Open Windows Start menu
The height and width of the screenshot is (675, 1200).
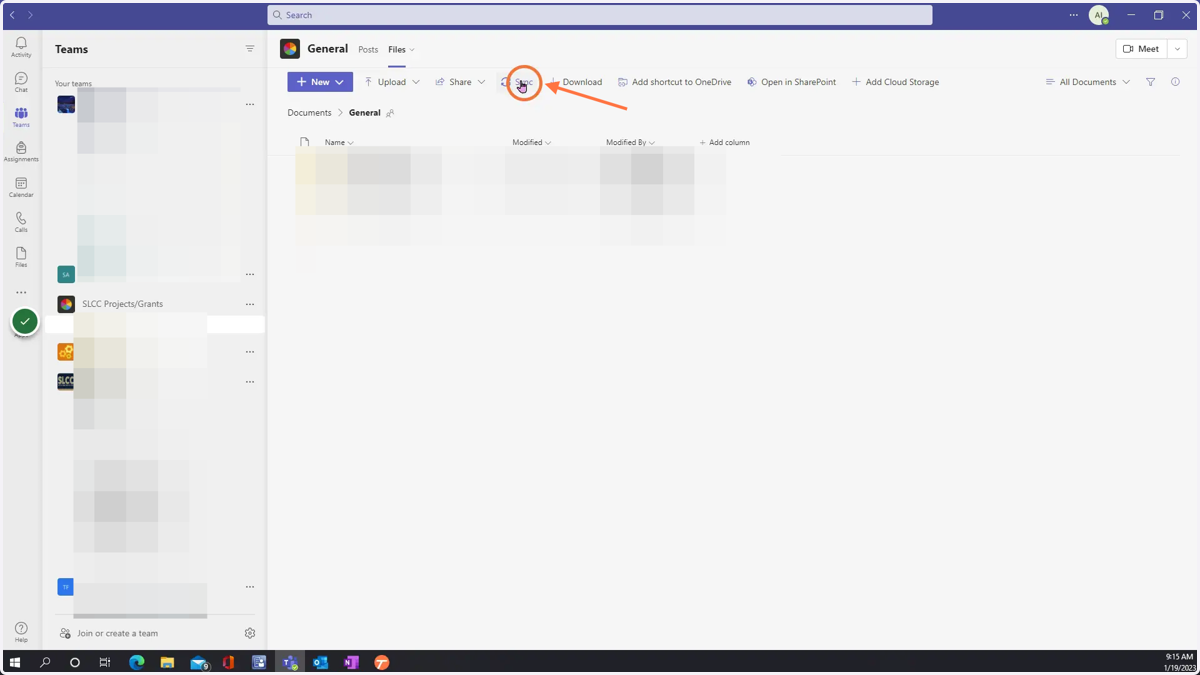point(15,662)
